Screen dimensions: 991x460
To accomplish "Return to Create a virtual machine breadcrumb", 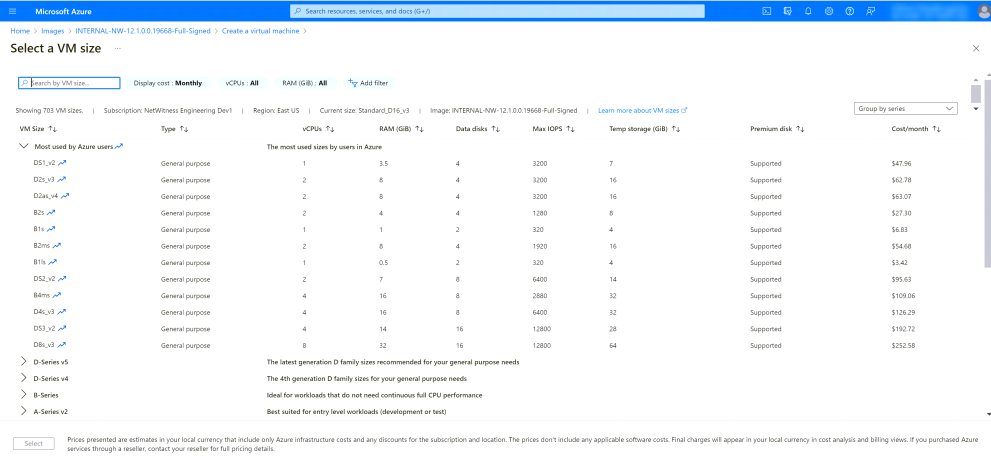I will [x=260, y=30].
